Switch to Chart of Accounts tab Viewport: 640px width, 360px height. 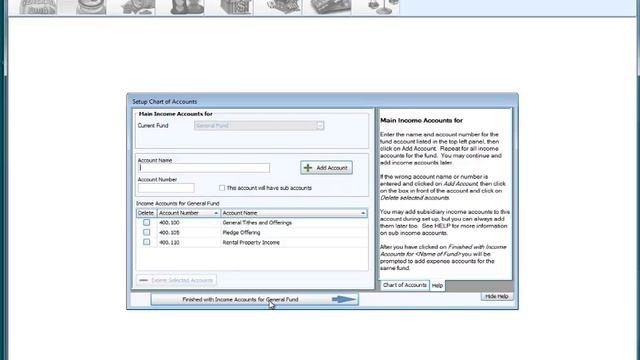point(404,285)
